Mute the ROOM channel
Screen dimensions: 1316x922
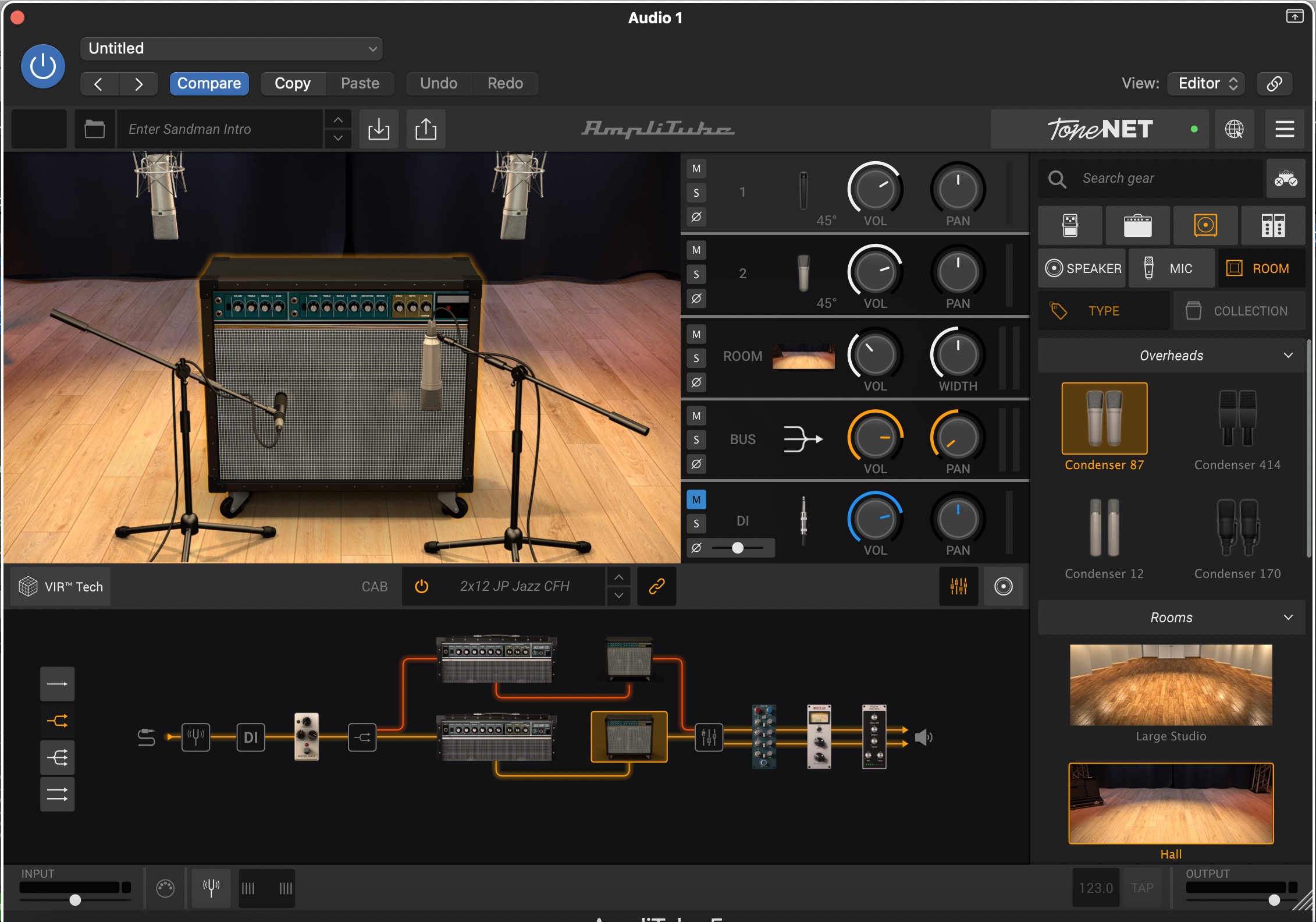[696, 334]
